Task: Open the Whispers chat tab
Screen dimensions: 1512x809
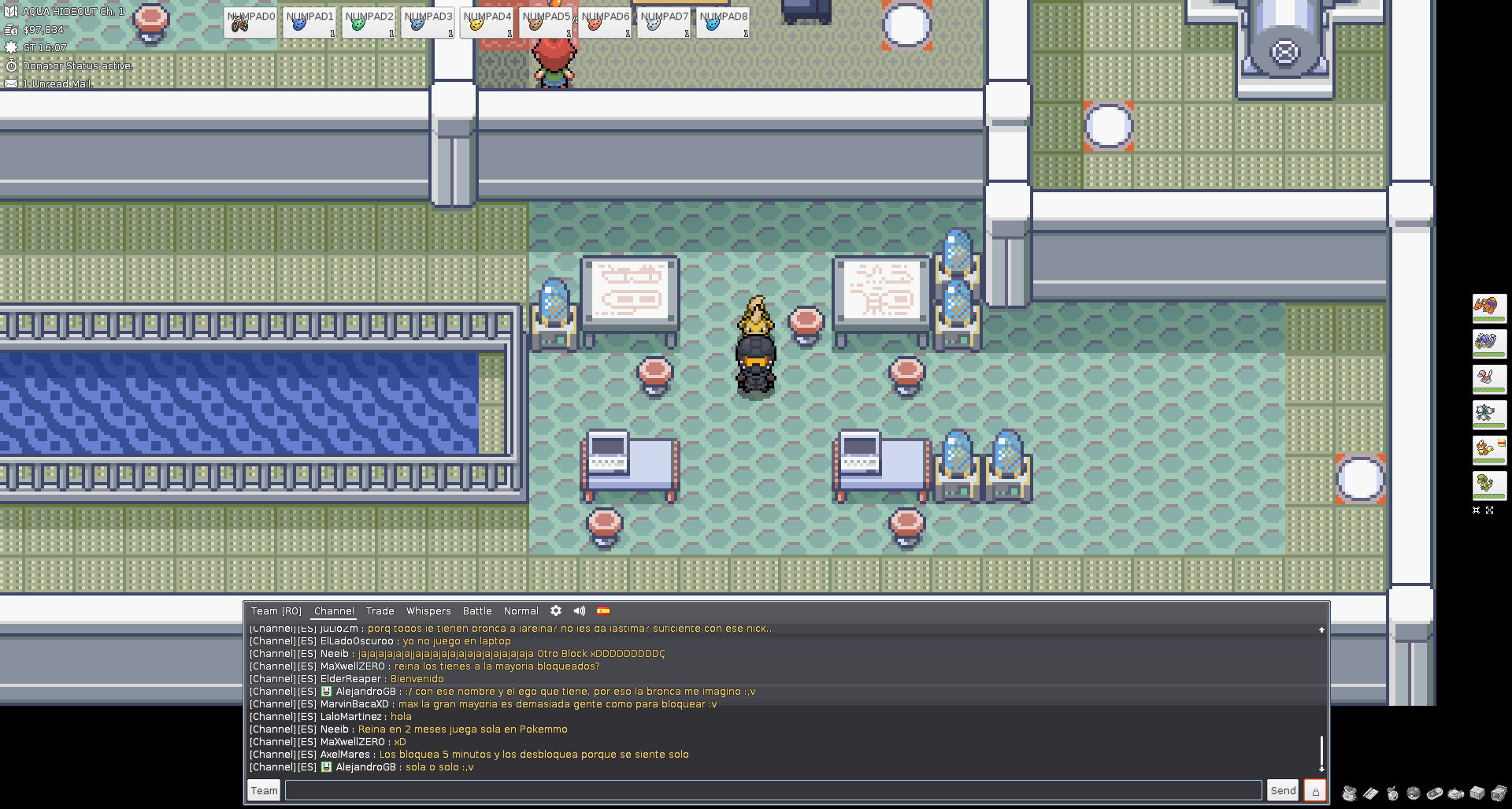Action: pyautogui.click(x=428, y=610)
